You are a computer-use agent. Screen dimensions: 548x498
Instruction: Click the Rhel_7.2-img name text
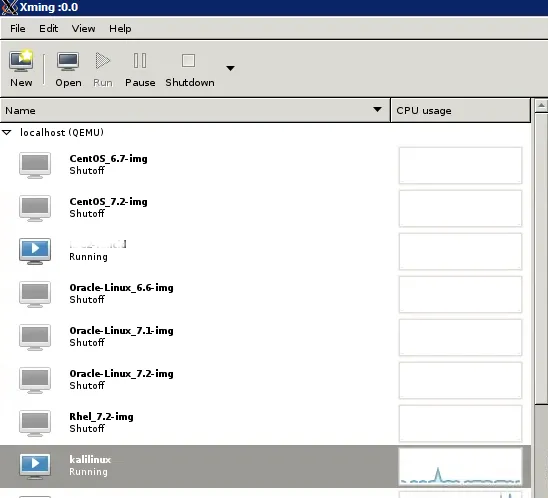coord(101,417)
